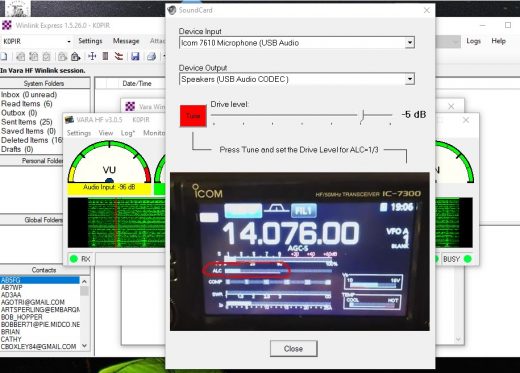The height and width of the screenshot is (373, 520).
Task: Click the printer icon in toolbar
Action: point(152,57)
